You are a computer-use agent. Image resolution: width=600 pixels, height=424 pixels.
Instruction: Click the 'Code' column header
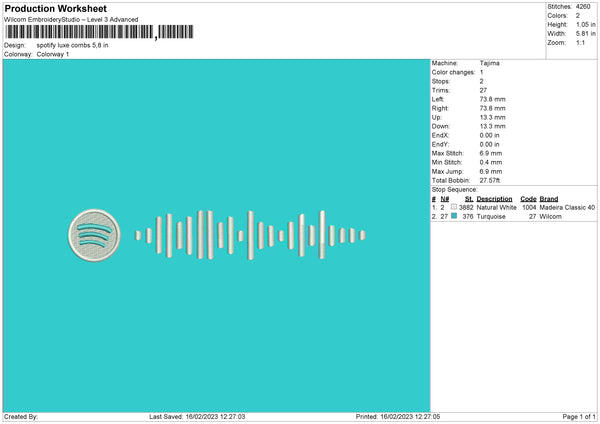point(528,199)
